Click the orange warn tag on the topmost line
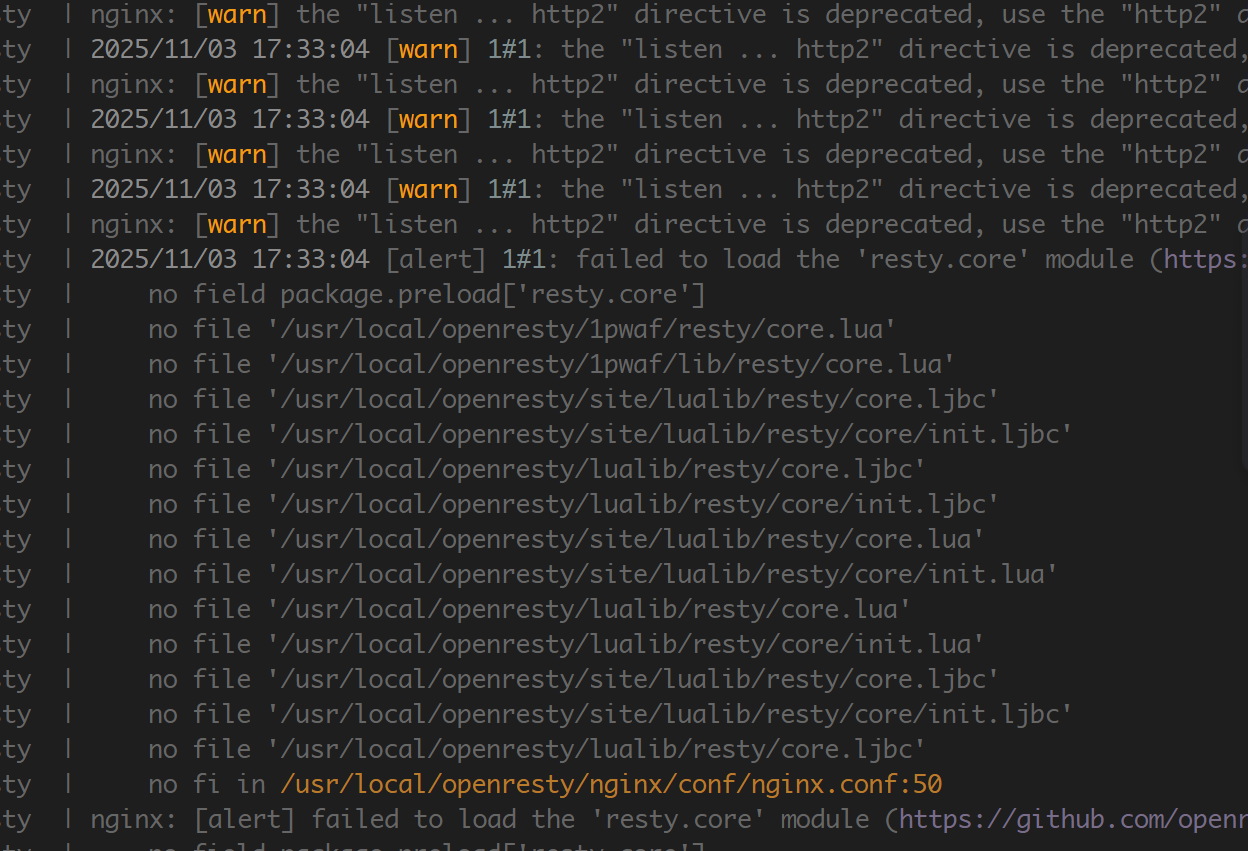 [x=237, y=14]
